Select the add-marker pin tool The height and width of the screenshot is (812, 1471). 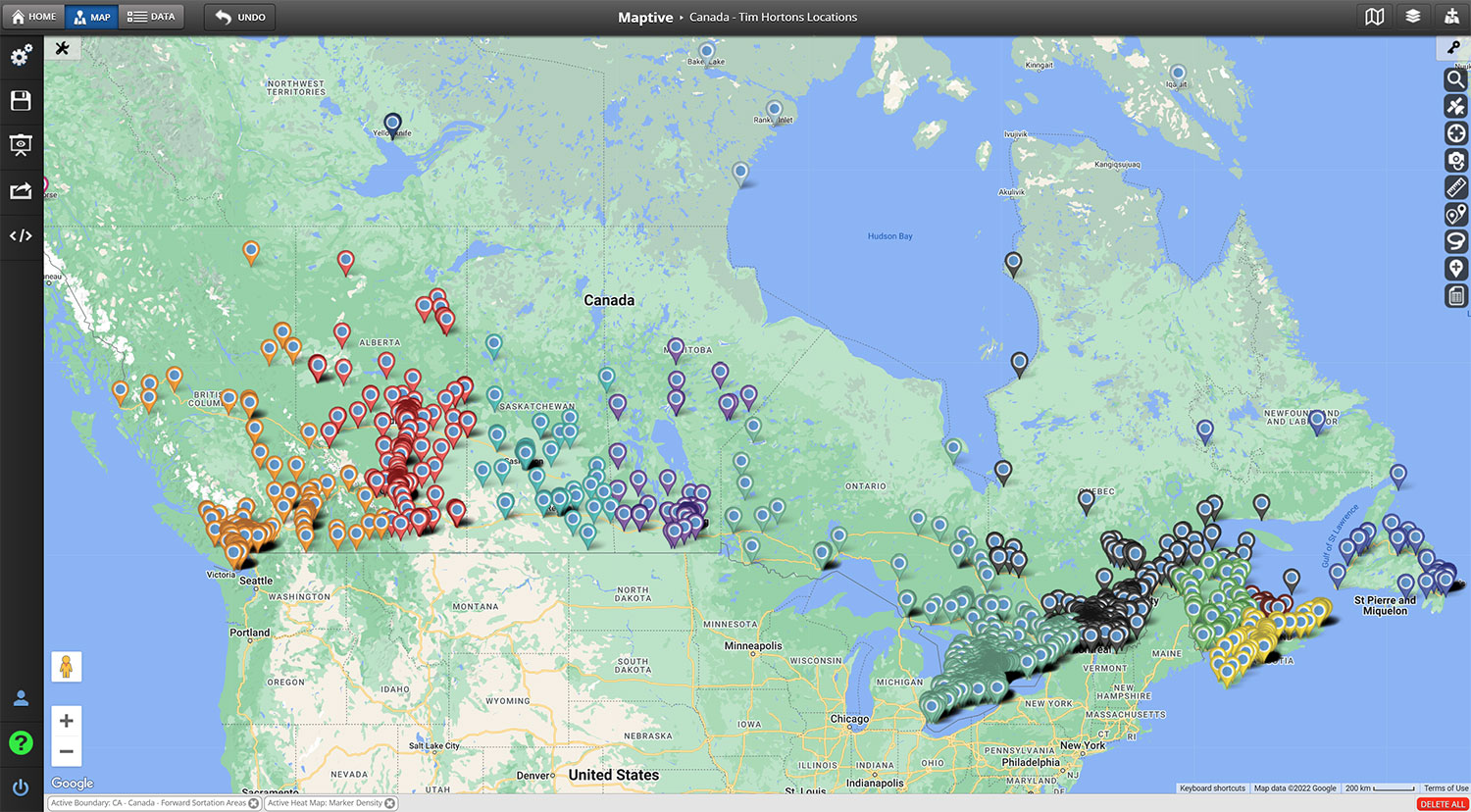click(x=1456, y=268)
